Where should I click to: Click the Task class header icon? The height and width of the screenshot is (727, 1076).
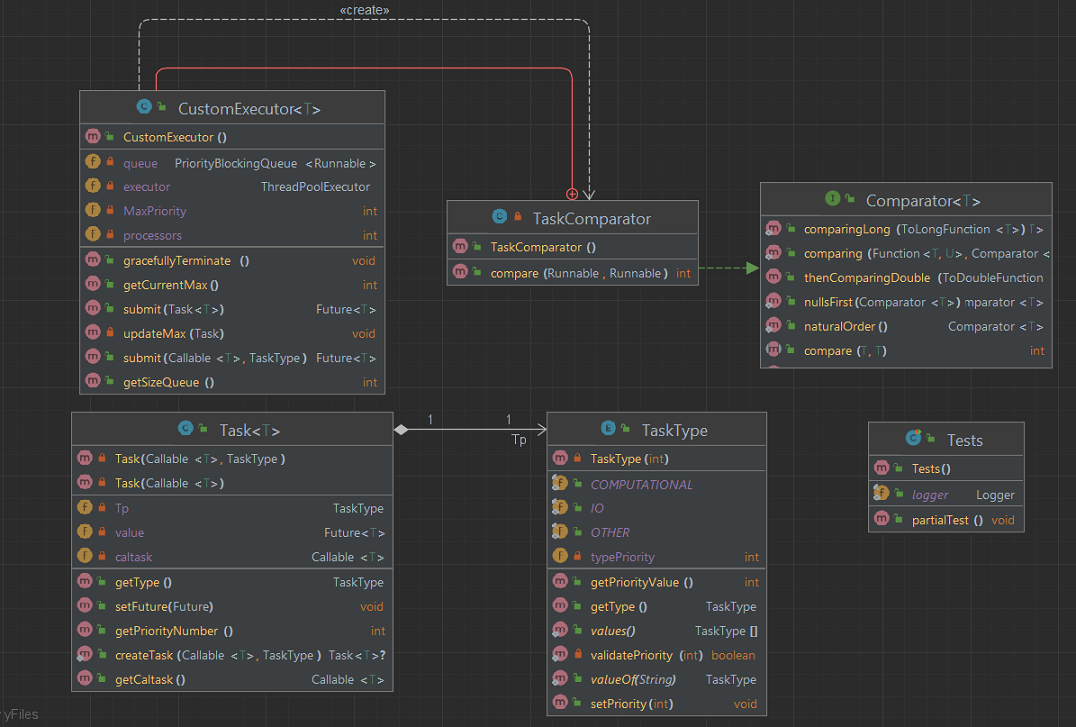coord(185,428)
